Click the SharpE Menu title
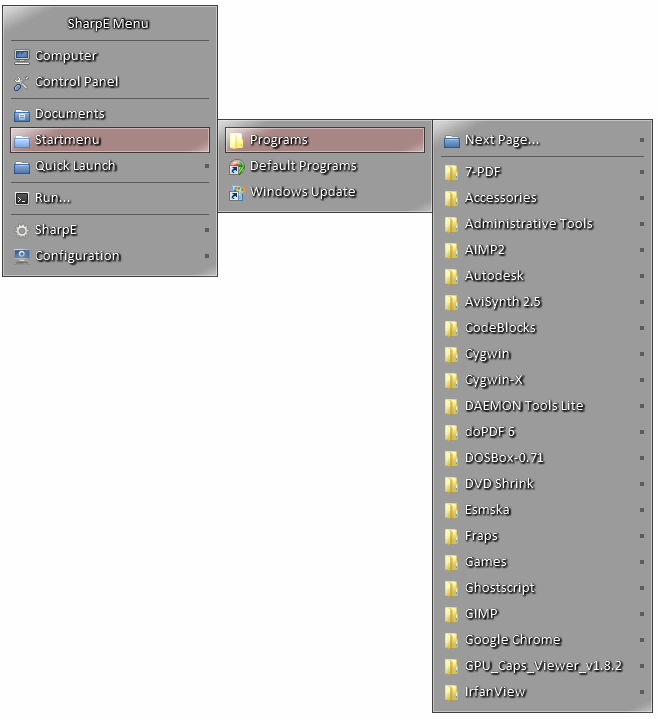 click(x=108, y=24)
